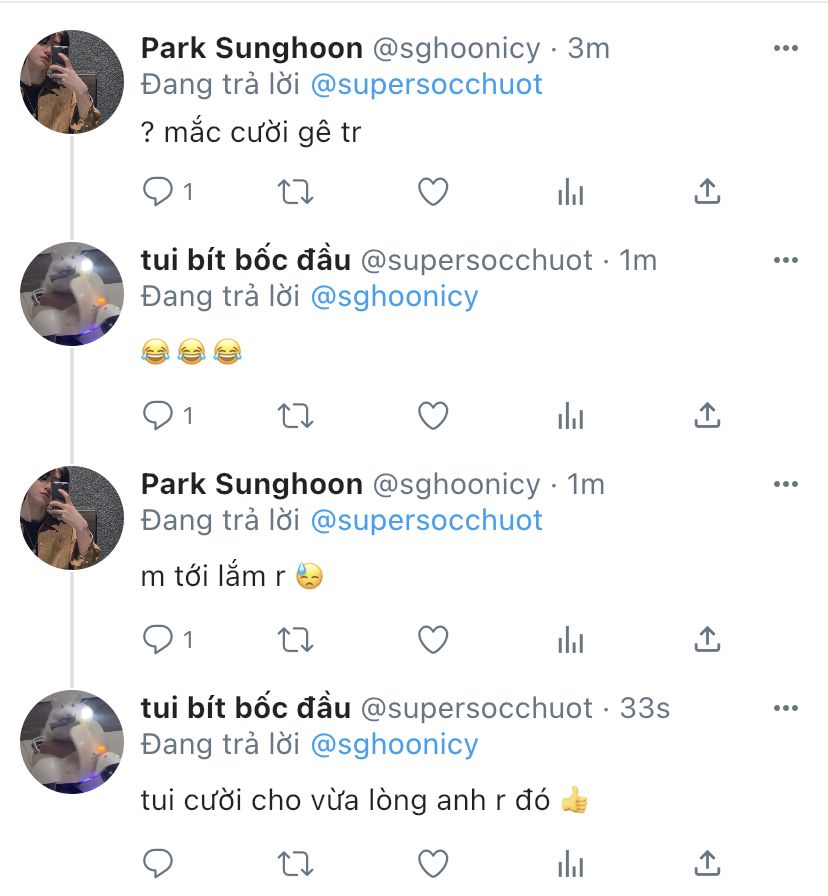Screen dimensions: 828x896
Task: Open tui bít bốc đầu's avatar on the last tweet
Action: coord(72,742)
